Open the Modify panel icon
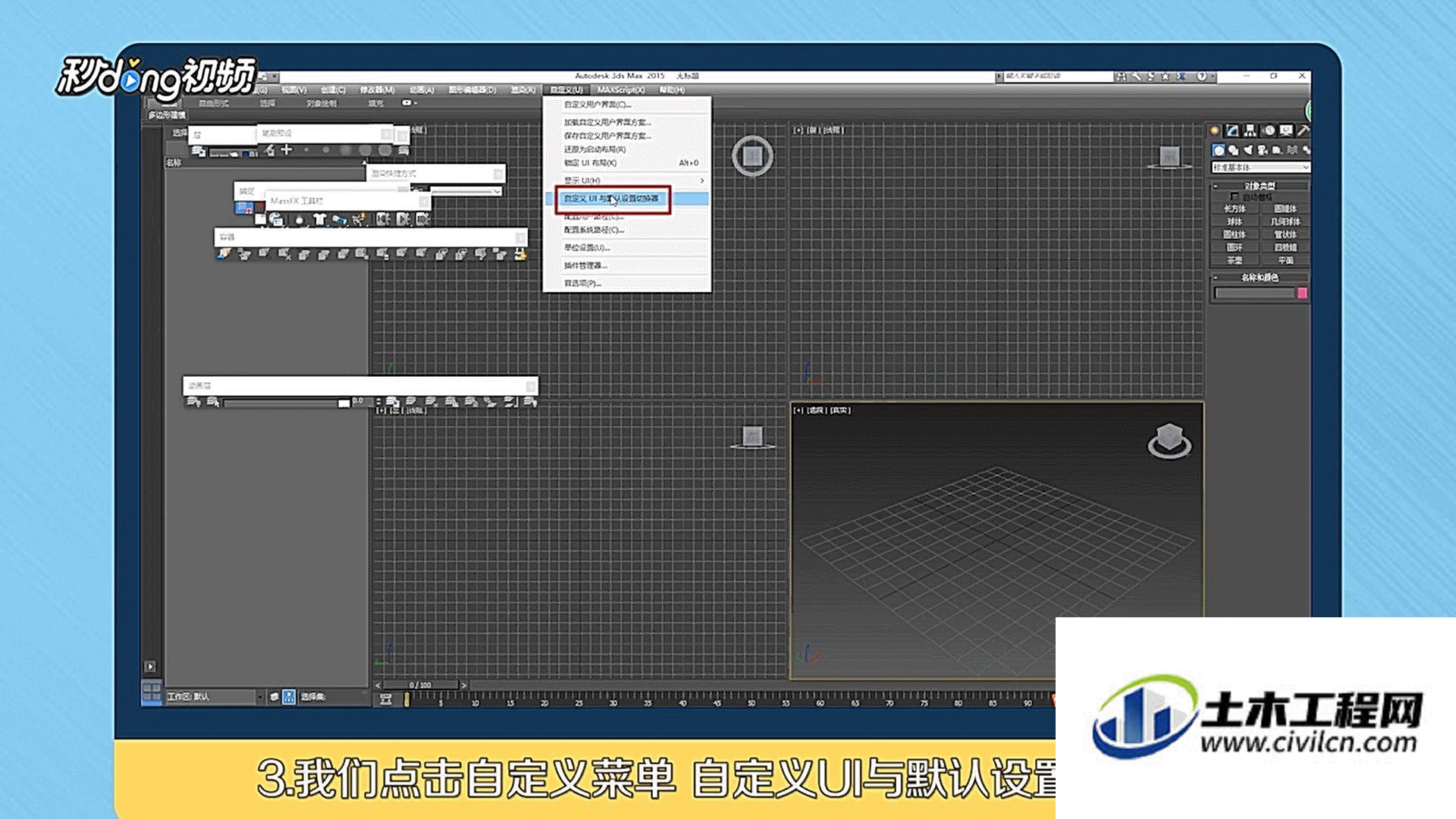 [1233, 130]
